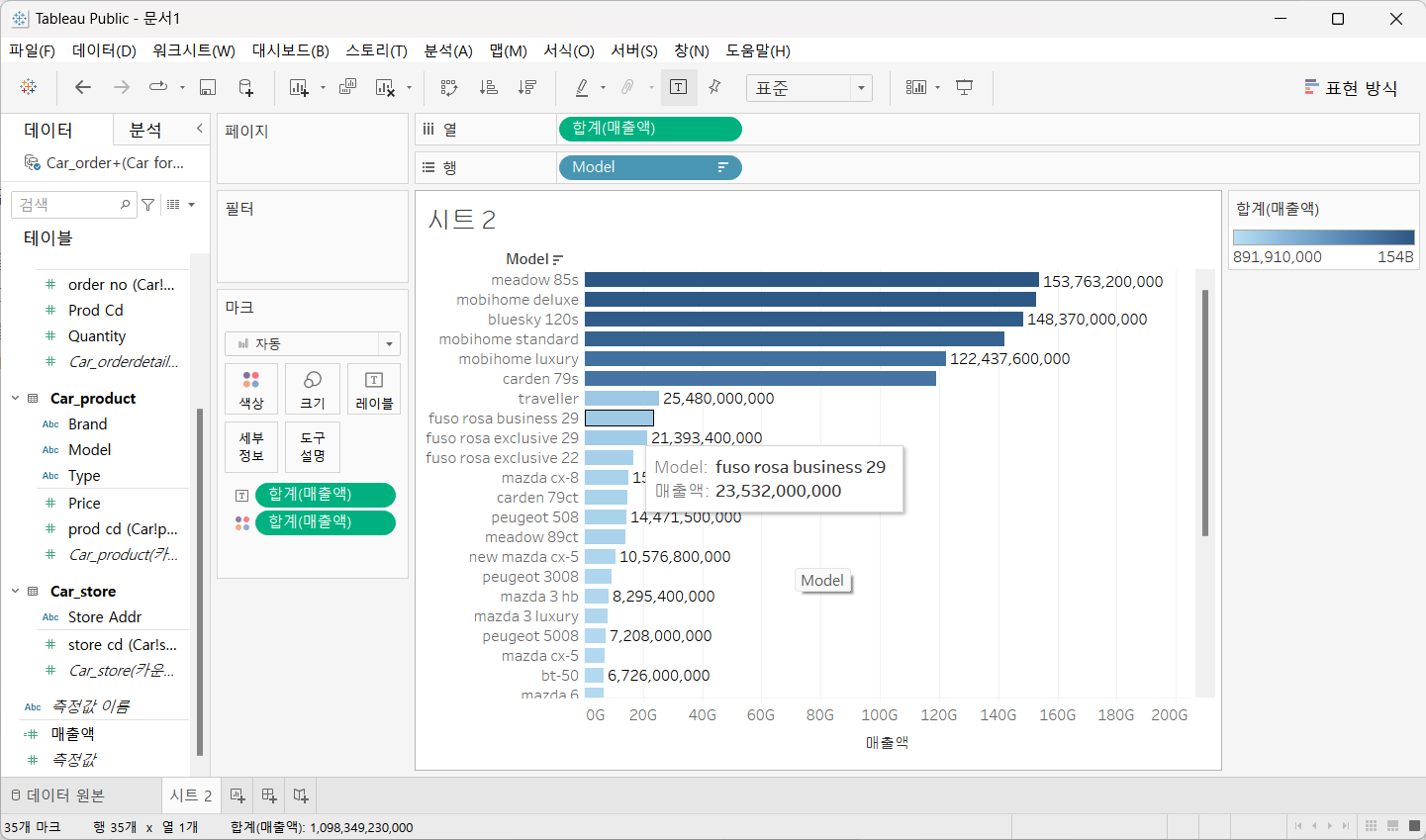This screenshot has width=1426, height=840.
Task: Click the 합계(매출액) color gradient legend
Action: coord(1324,237)
